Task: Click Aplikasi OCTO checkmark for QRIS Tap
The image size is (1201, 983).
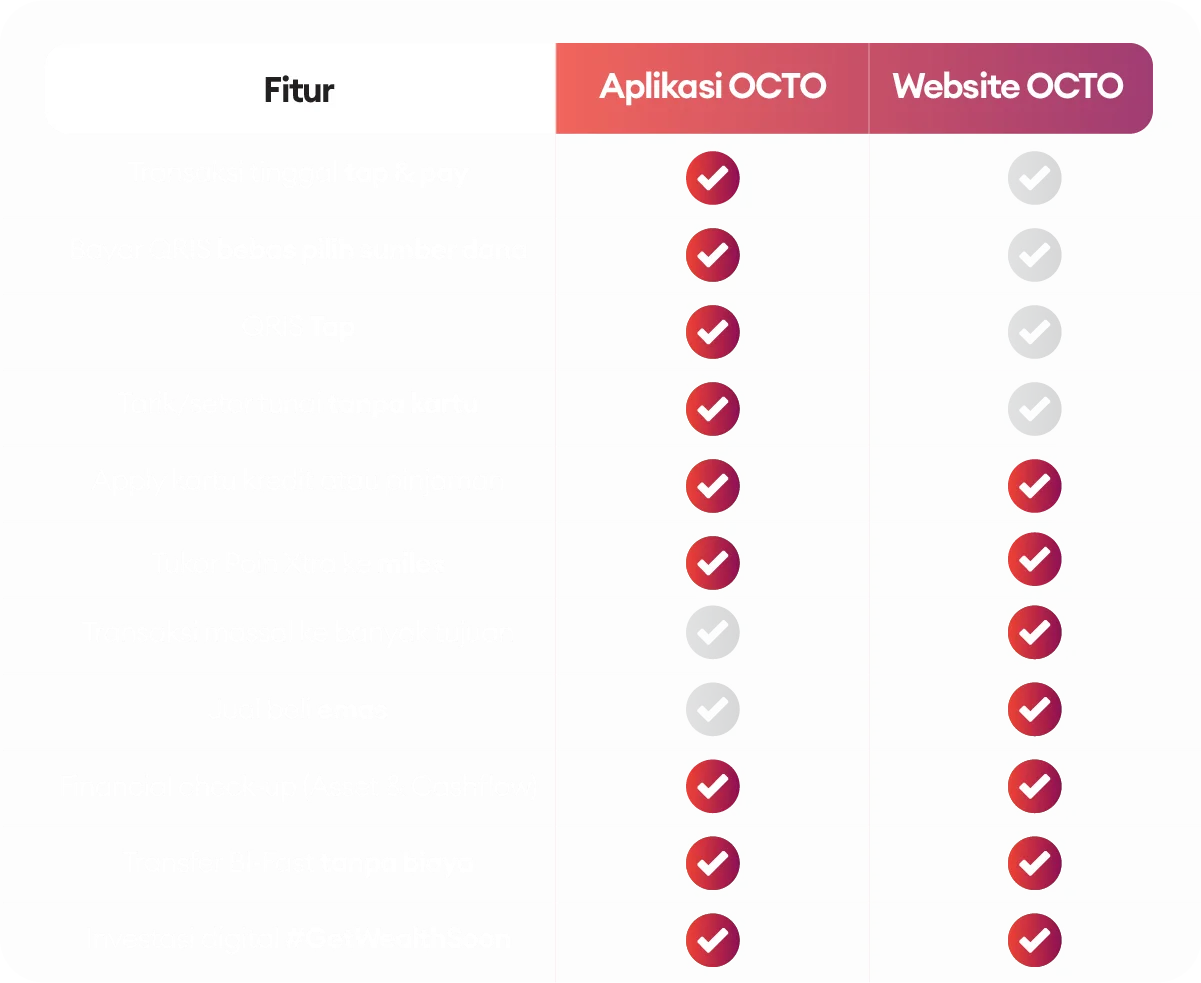Action: click(x=712, y=332)
